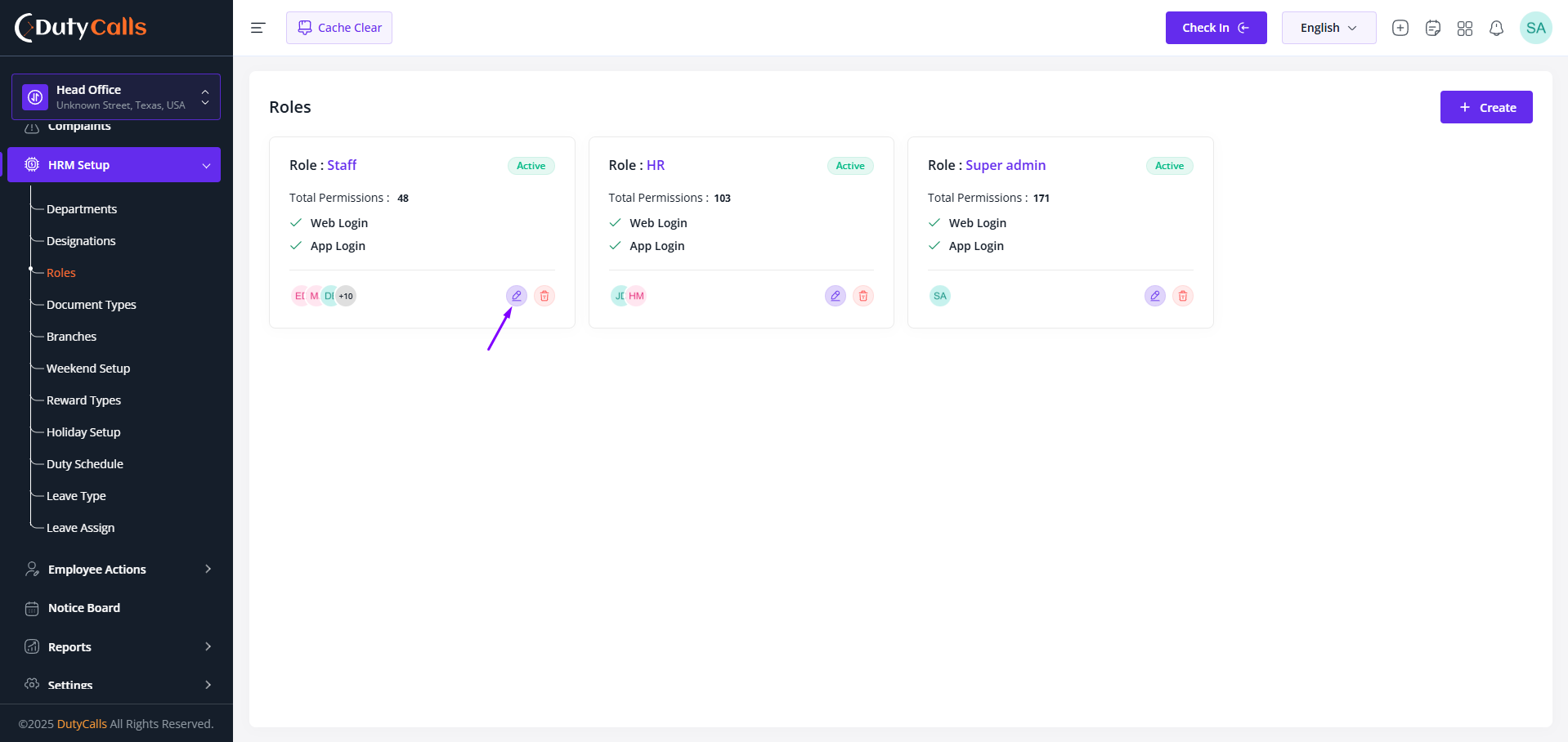Viewport: 1568px width, 742px height.
Task: Open Notice Board in the sidebar
Action: (x=84, y=608)
